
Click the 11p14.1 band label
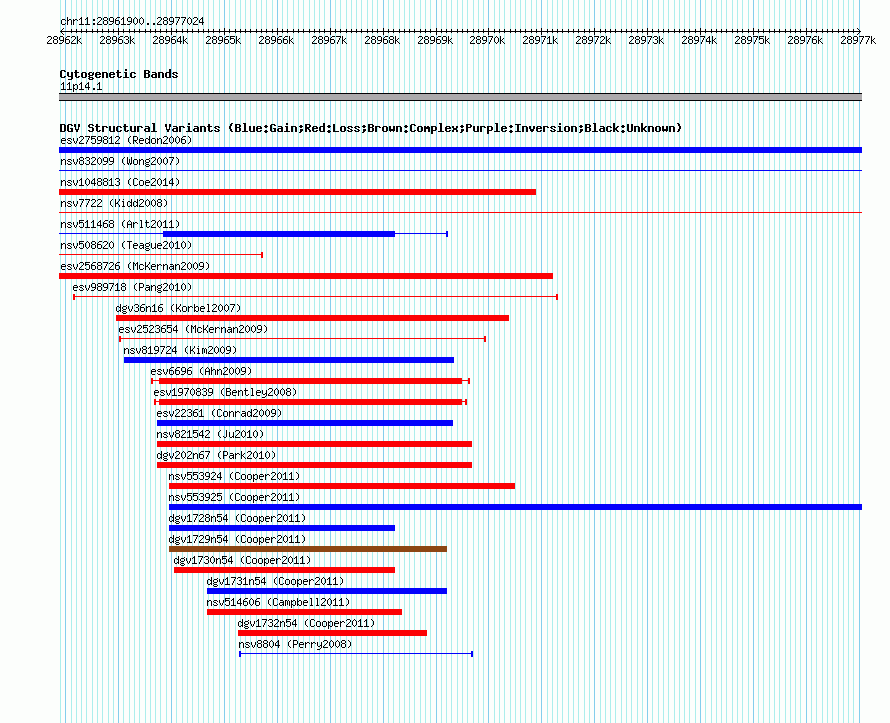[x=81, y=86]
